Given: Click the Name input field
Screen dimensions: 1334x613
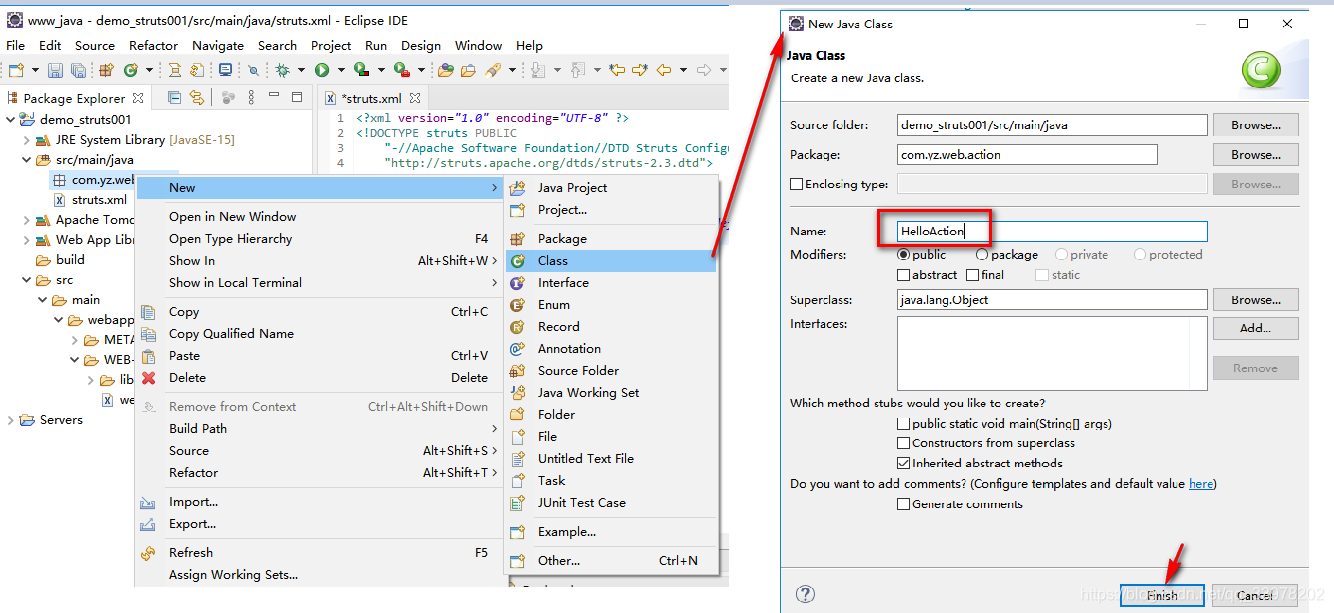Looking at the screenshot, I should tap(1052, 231).
